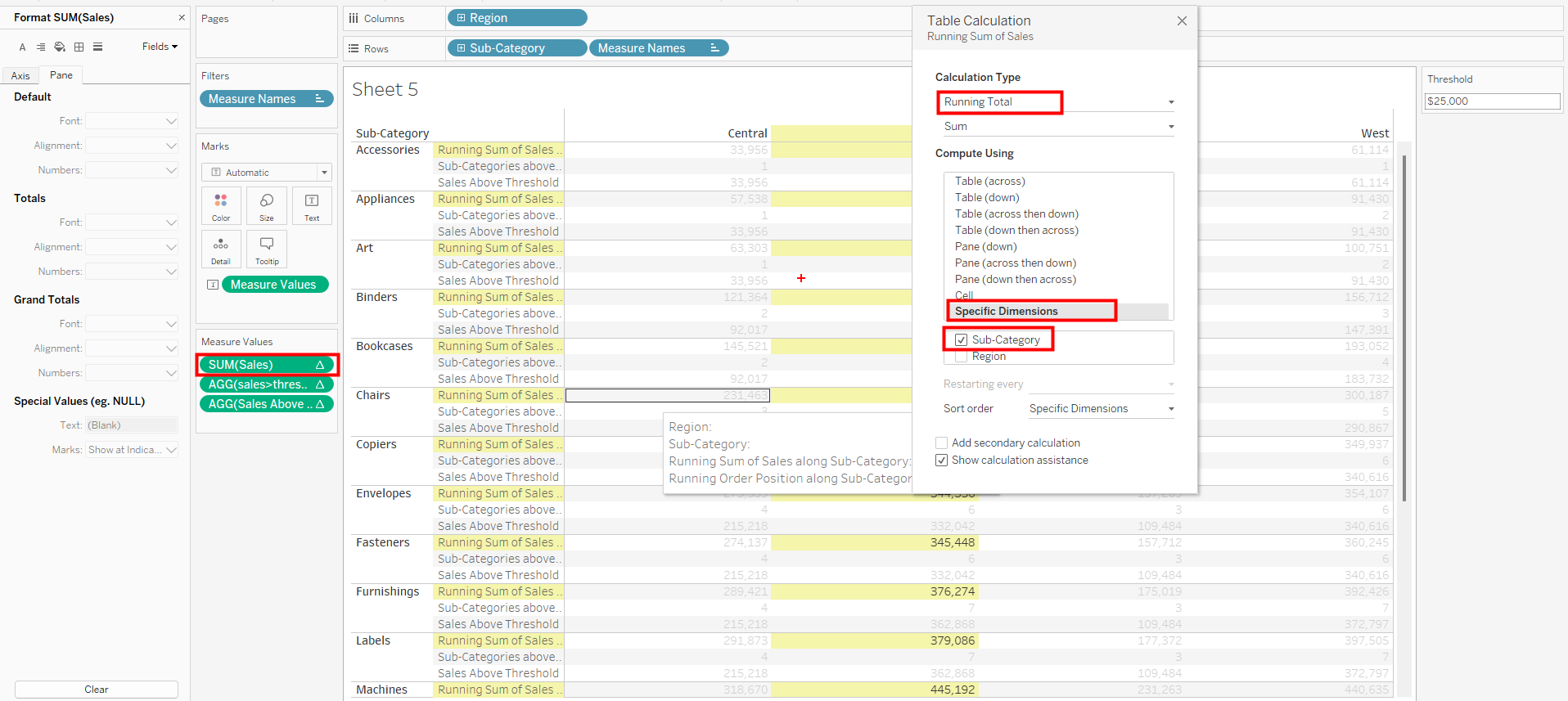
Task: Click the AGG(sales>thres.. measure pill
Action: tap(267, 384)
